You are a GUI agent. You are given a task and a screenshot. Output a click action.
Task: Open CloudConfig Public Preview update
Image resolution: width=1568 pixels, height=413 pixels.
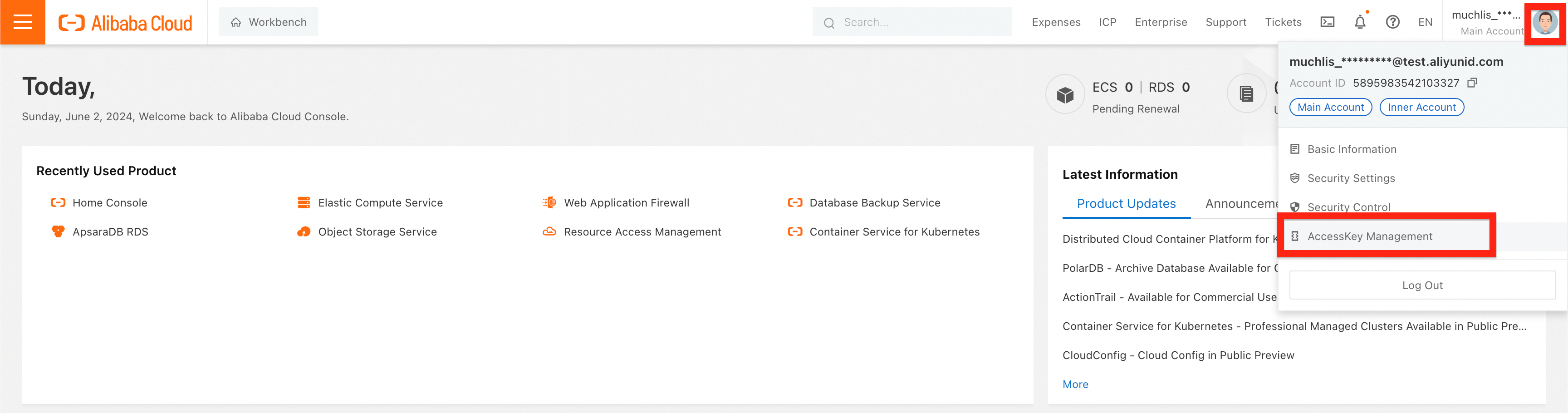coord(1178,356)
